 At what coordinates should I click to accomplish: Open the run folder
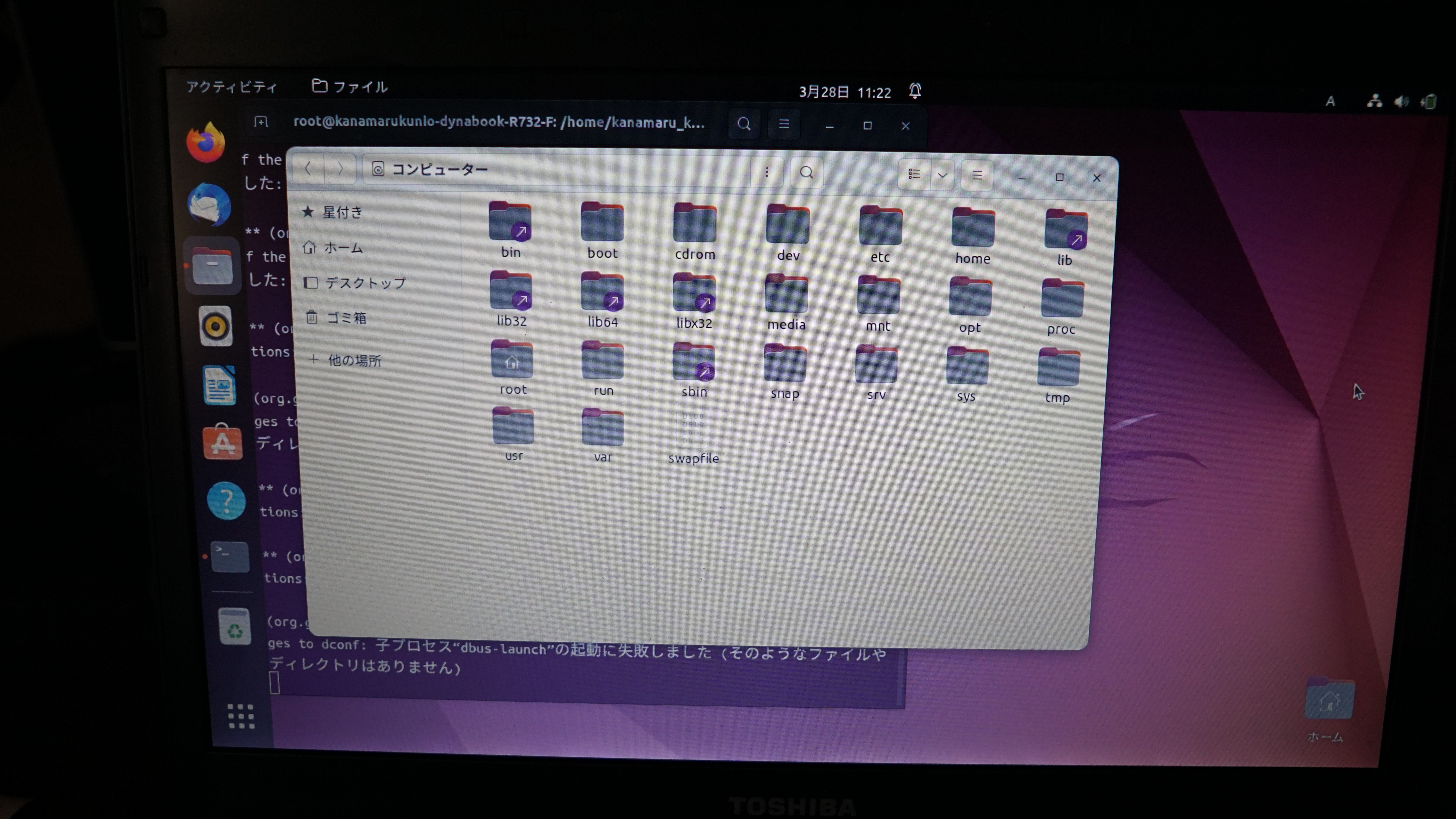(x=603, y=369)
